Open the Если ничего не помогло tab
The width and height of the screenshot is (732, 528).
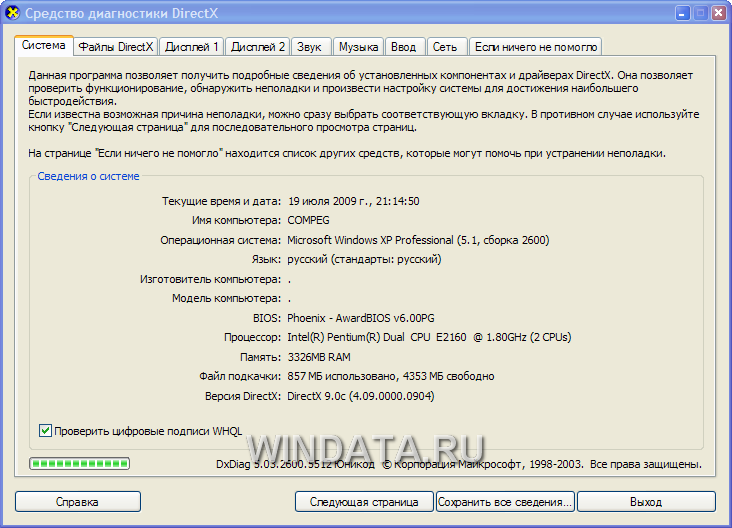[535, 47]
